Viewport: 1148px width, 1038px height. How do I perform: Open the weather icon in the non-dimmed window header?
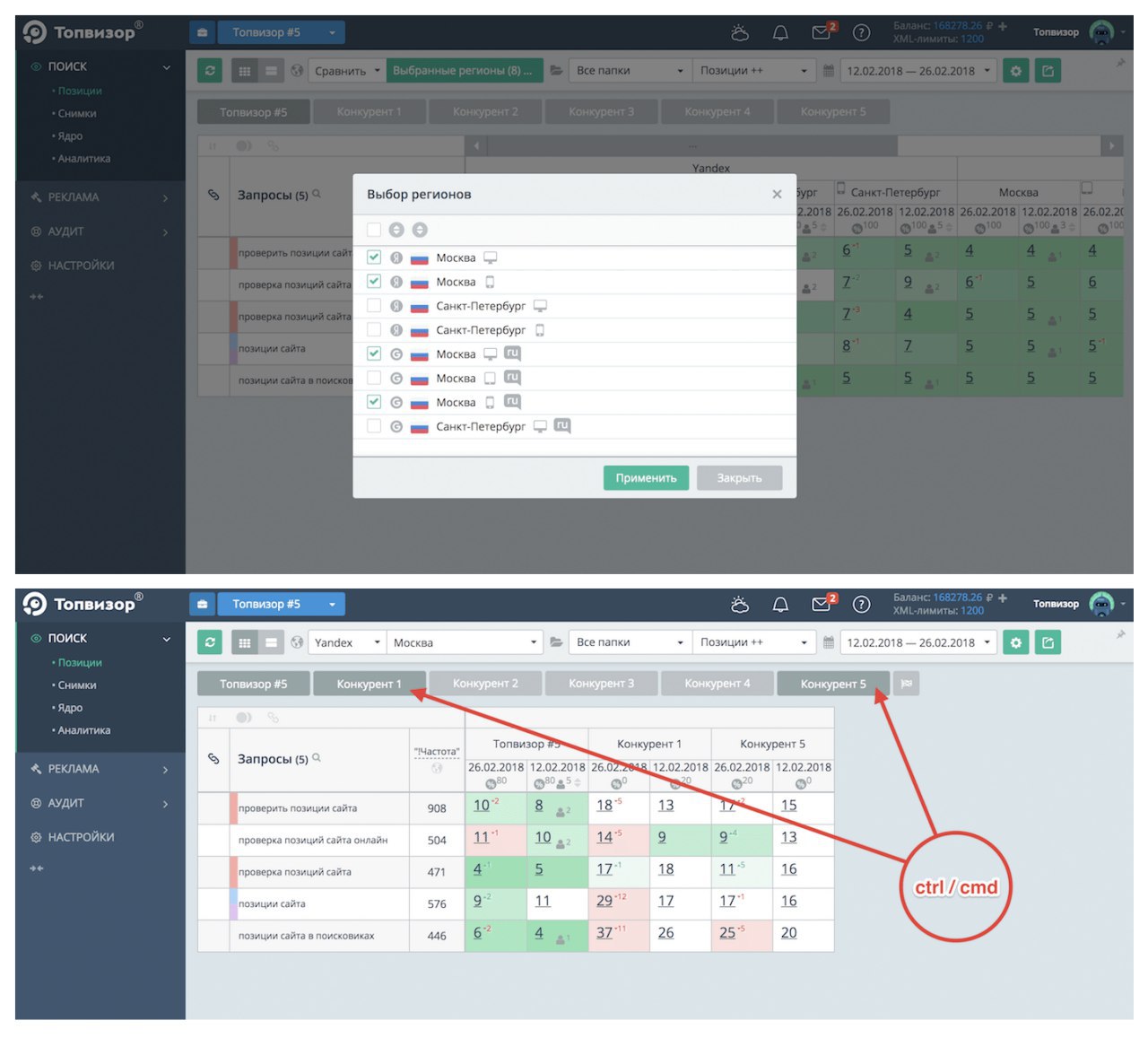pos(740,605)
